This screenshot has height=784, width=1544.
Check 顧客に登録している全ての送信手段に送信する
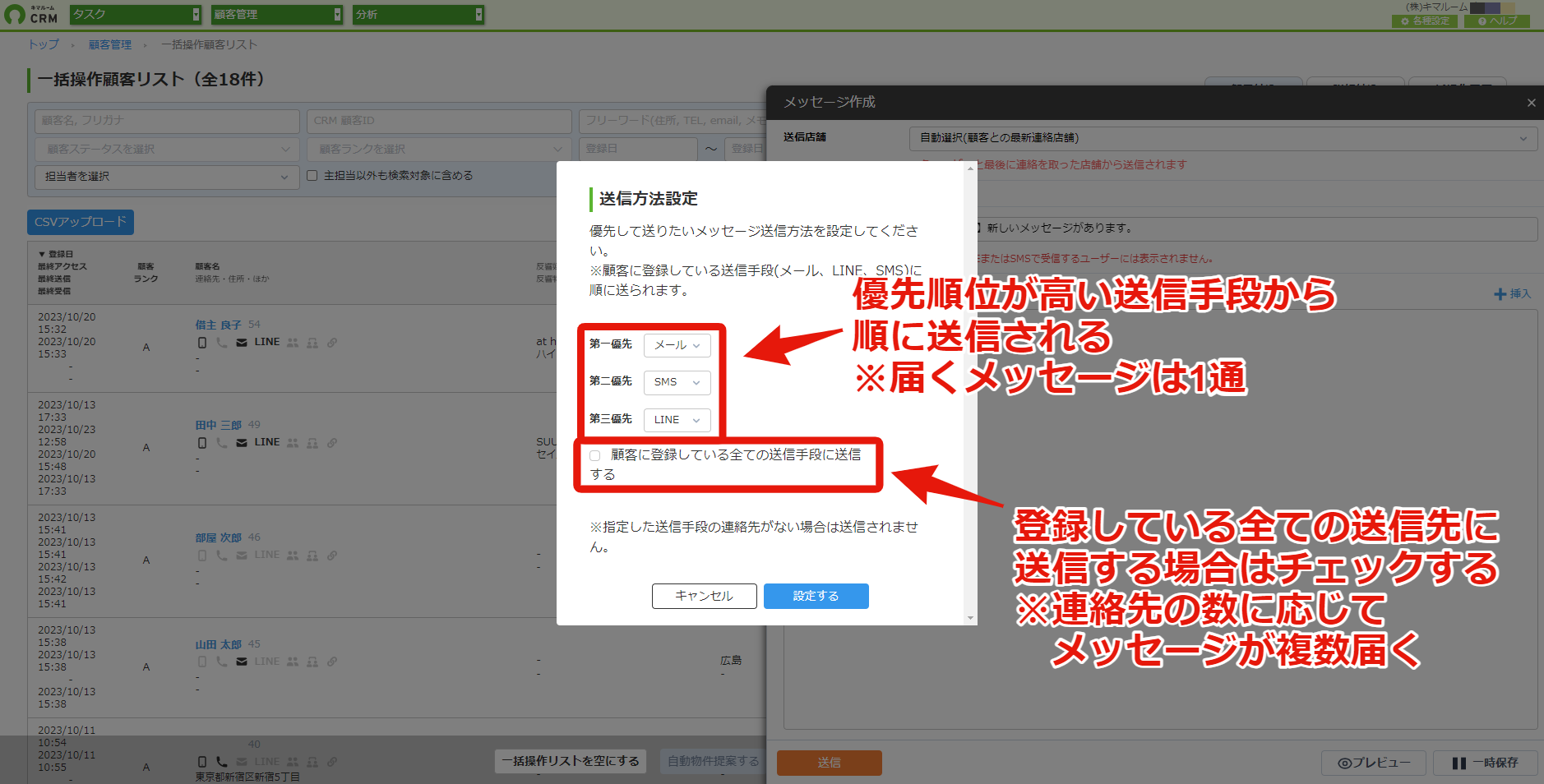pyautogui.click(x=594, y=455)
